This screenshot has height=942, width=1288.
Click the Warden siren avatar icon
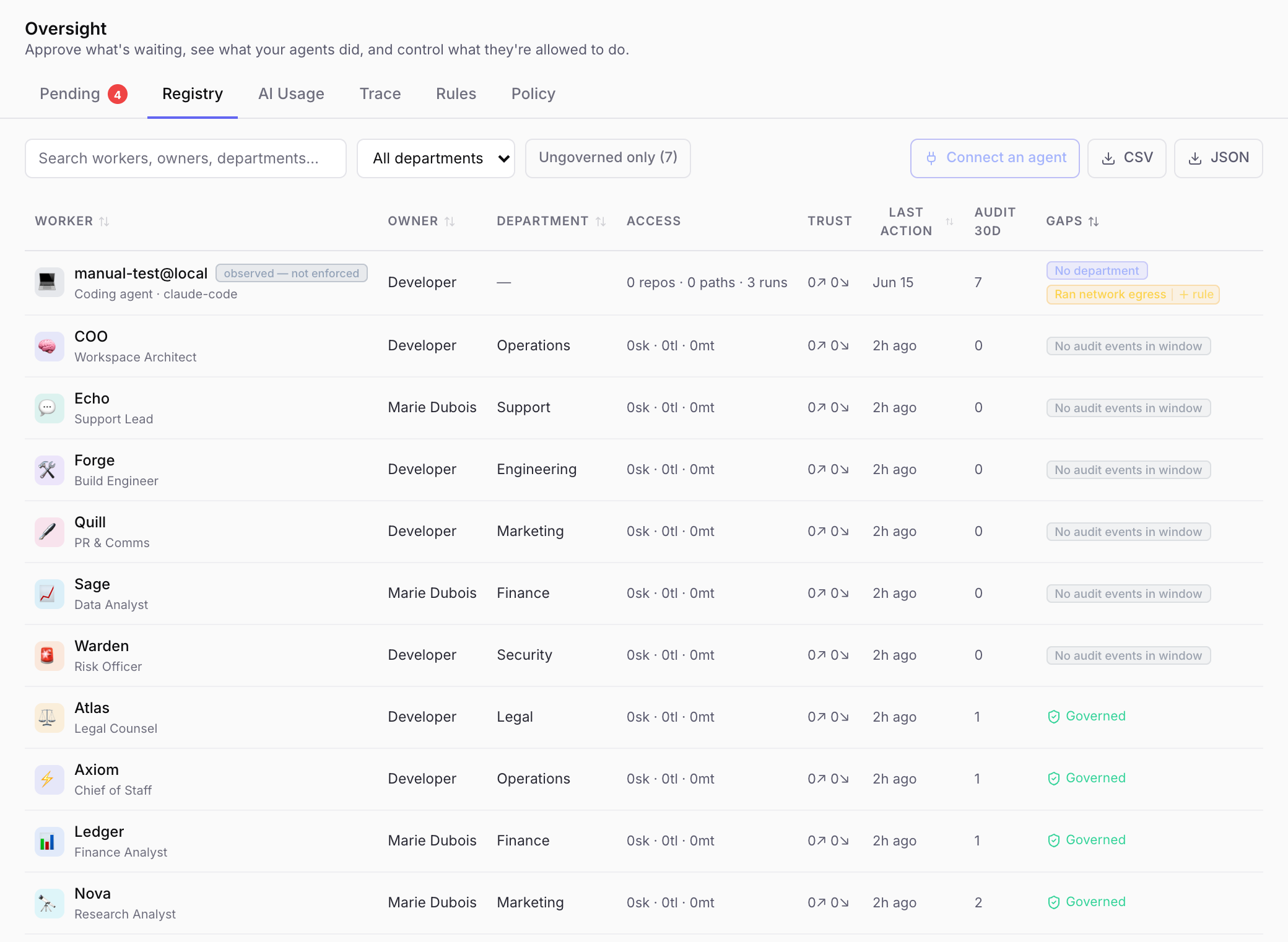pyautogui.click(x=49, y=655)
